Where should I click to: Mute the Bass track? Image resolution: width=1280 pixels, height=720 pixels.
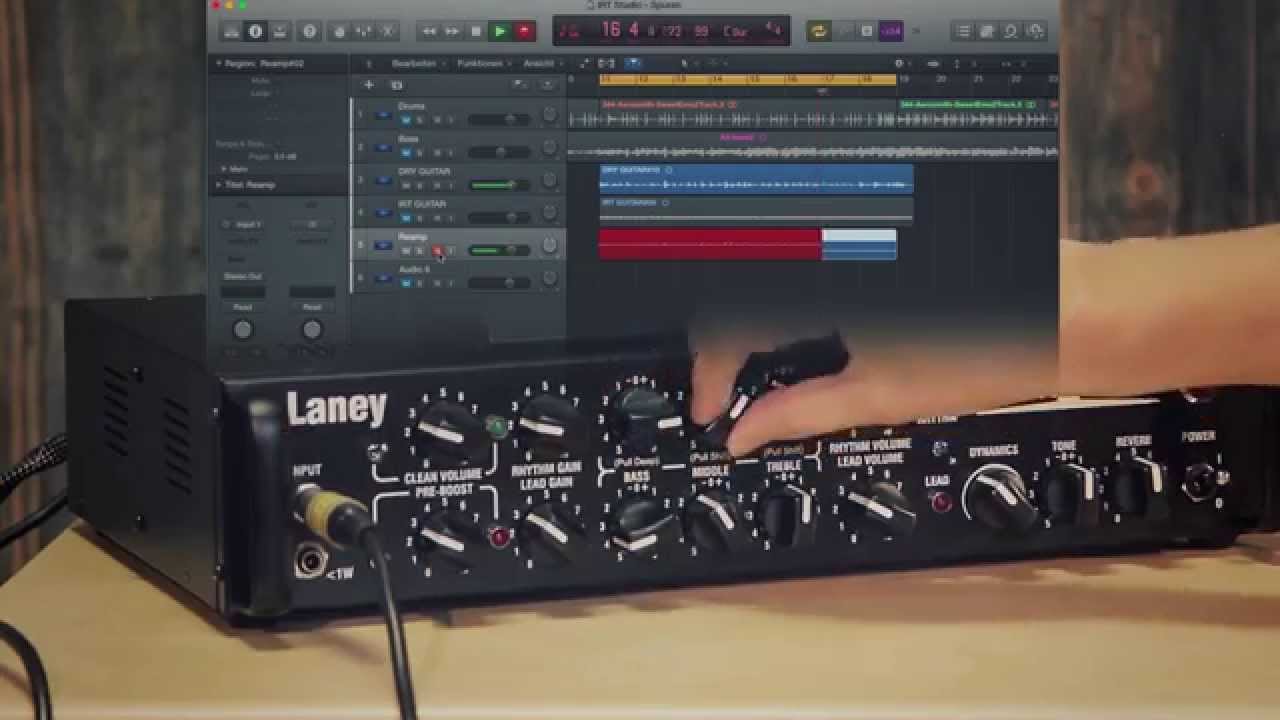tap(406, 153)
